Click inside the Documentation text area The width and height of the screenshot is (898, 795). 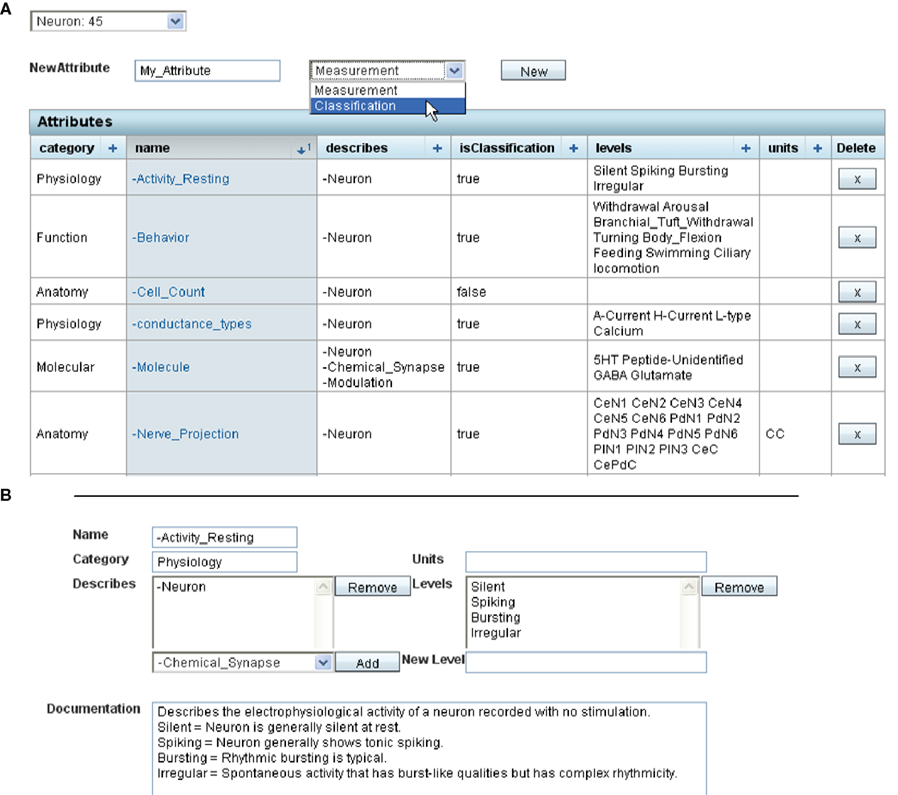(429, 748)
